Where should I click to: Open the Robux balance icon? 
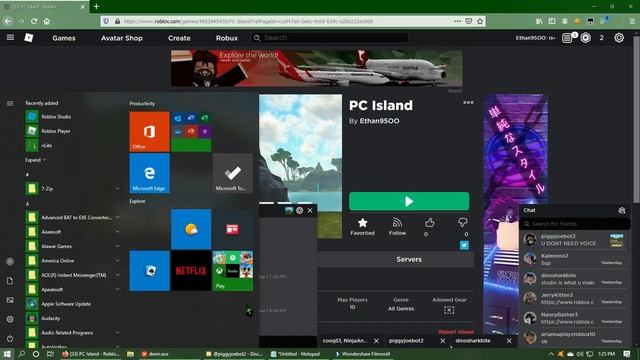(585, 38)
